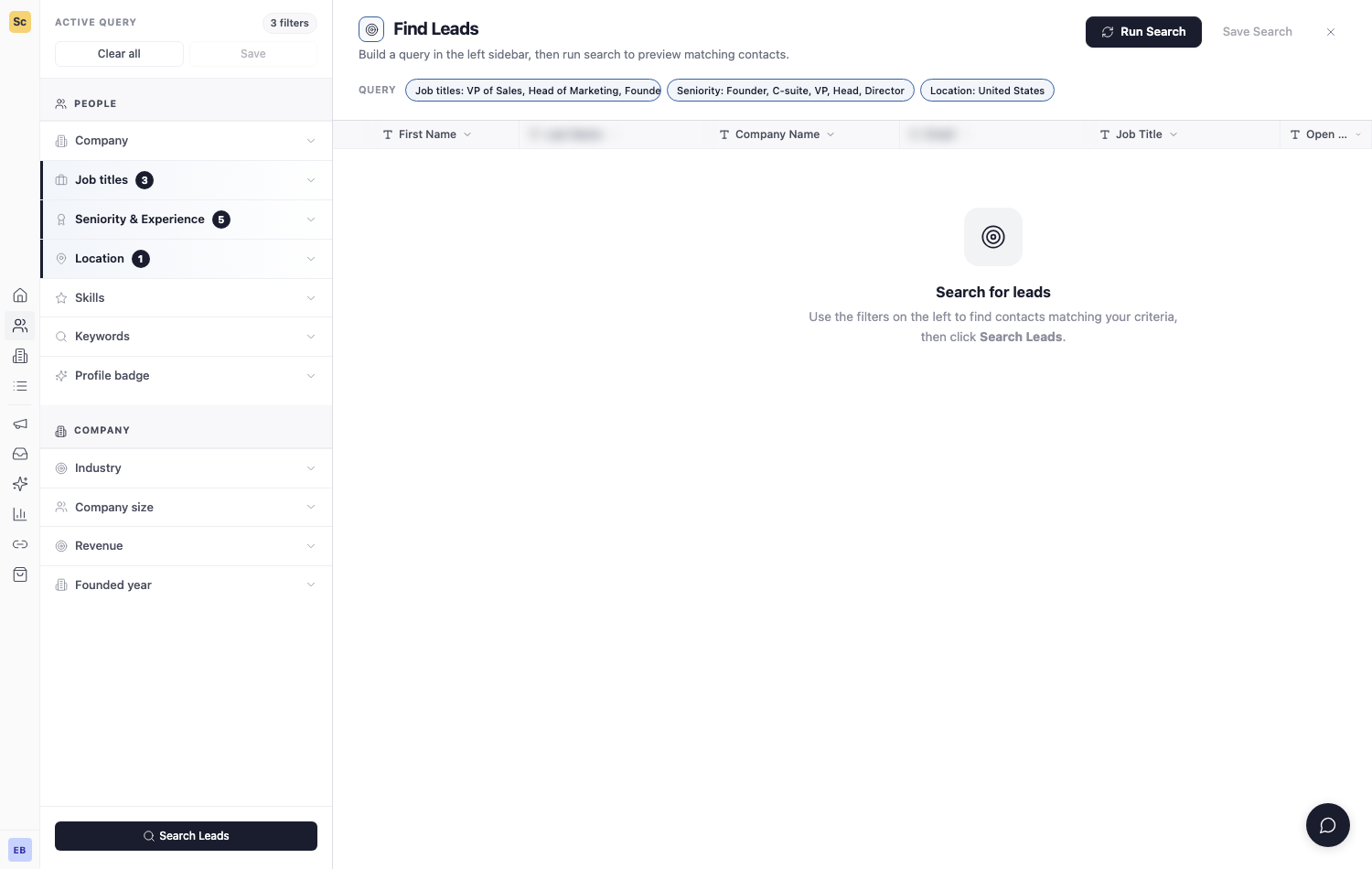Click the Keywords magnifier icon

click(61, 337)
